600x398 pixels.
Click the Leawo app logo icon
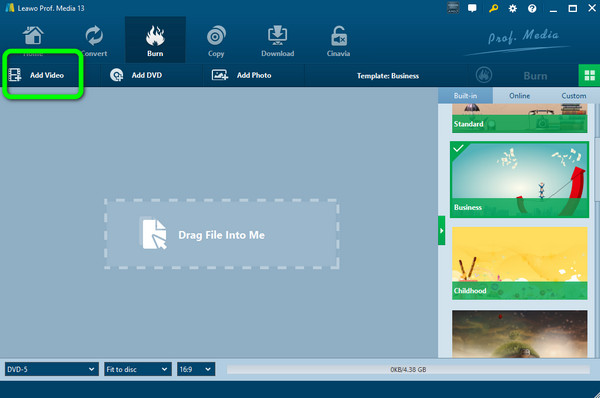pos(10,8)
